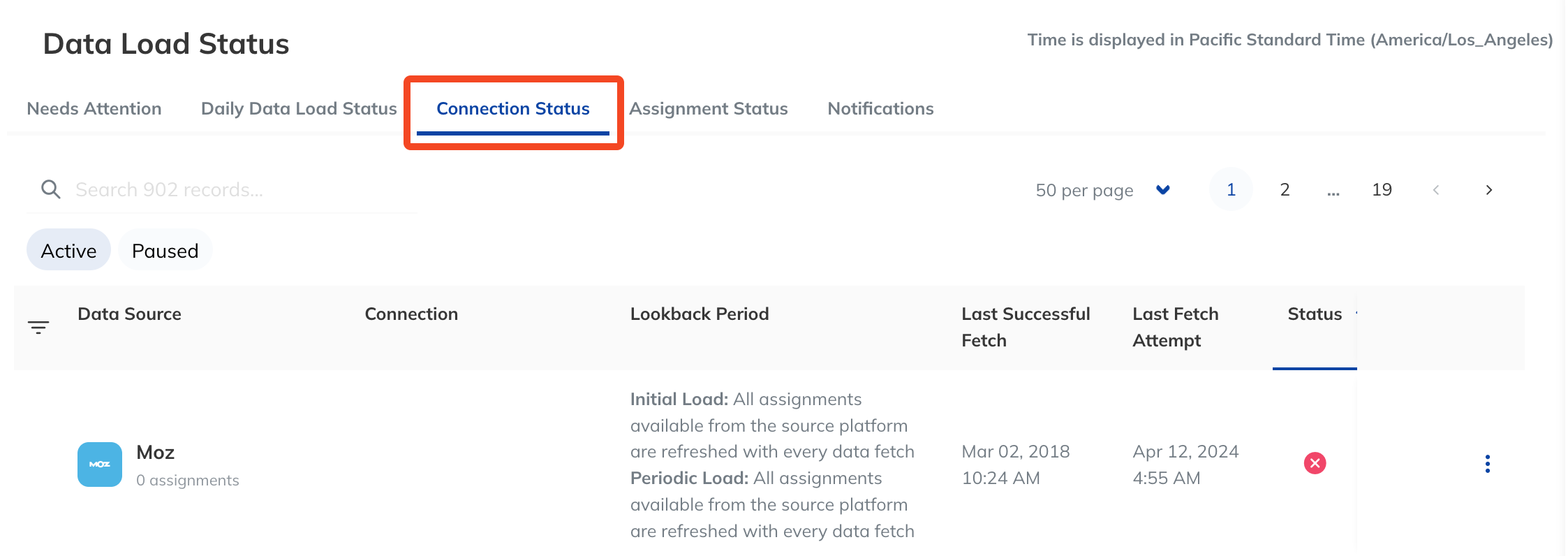Open the Assignment Status tab
This screenshot has height=556, width=1568.
(709, 109)
